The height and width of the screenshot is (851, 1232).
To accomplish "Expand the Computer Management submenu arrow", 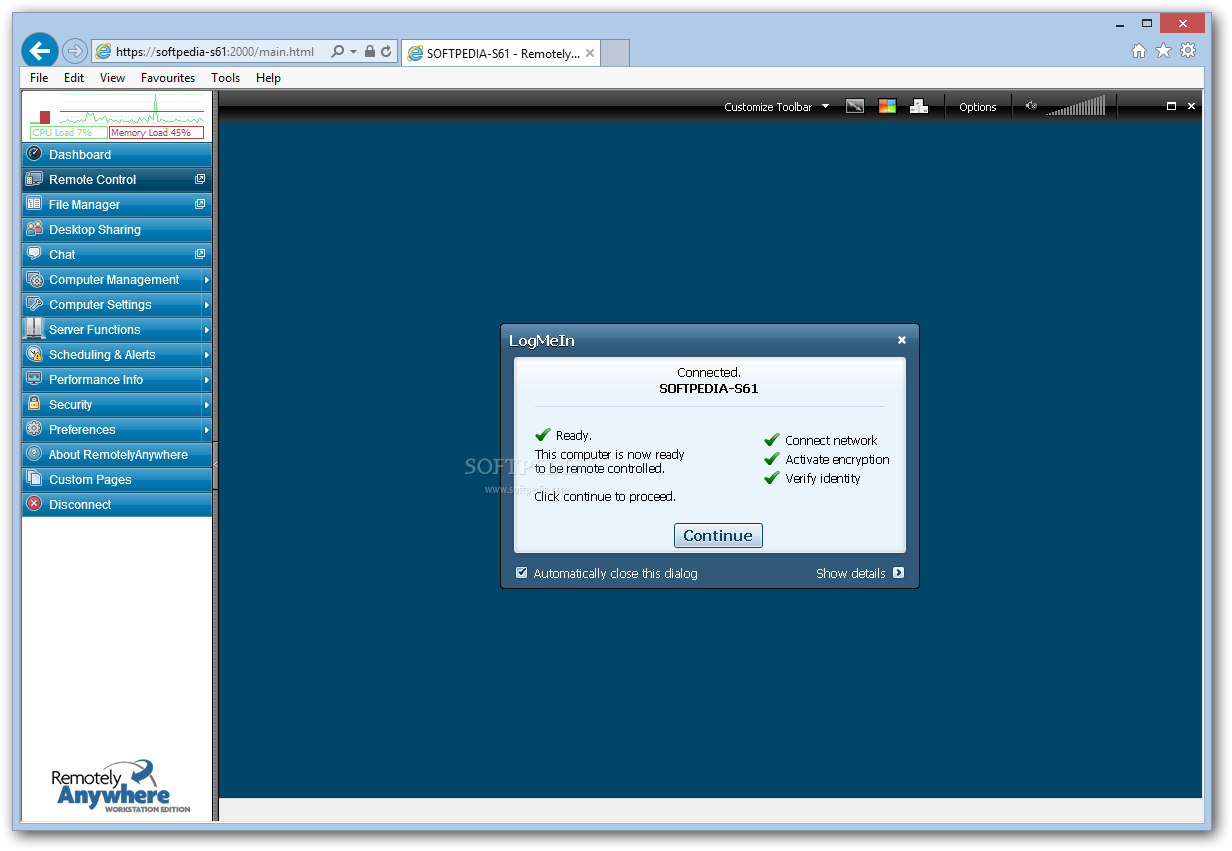I will pos(207,280).
